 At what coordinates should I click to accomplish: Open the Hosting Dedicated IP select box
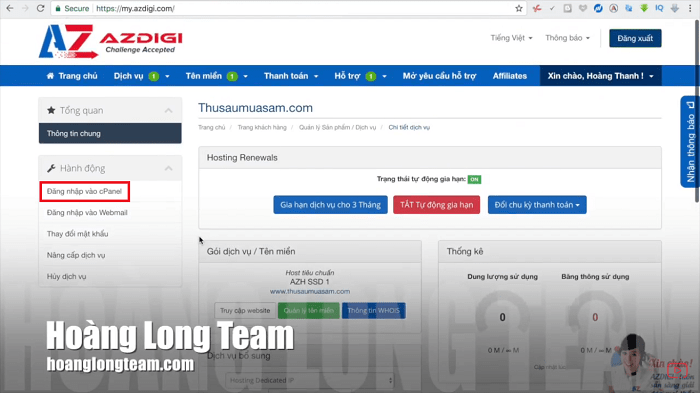(310, 380)
